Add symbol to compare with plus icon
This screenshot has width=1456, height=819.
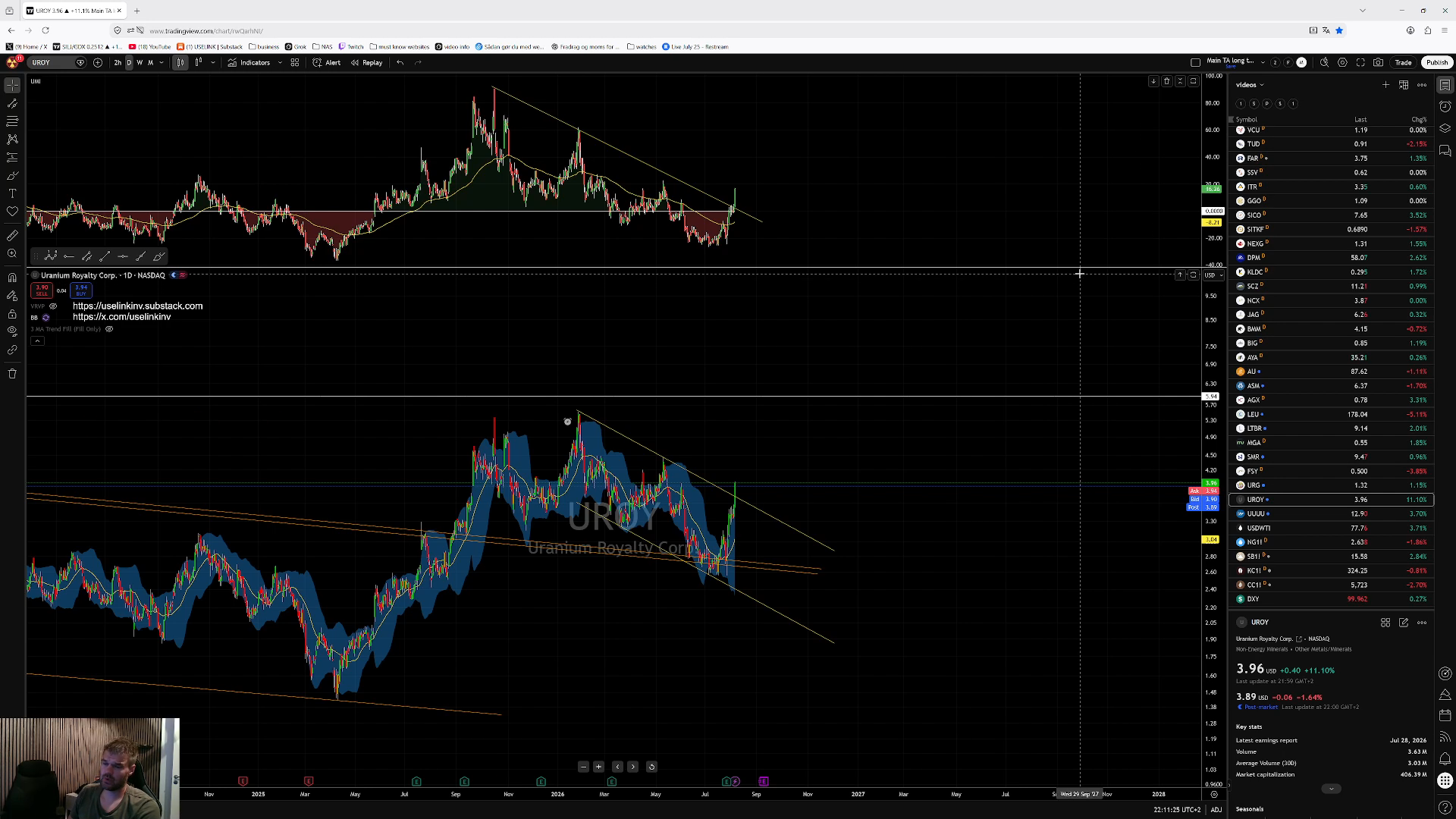pyautogui.click(x=98, y=63)
